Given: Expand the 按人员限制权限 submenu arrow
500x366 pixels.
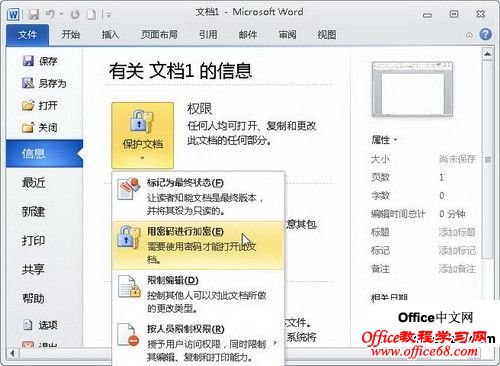Looking at the screenshot, I should [x=275, y=343].
